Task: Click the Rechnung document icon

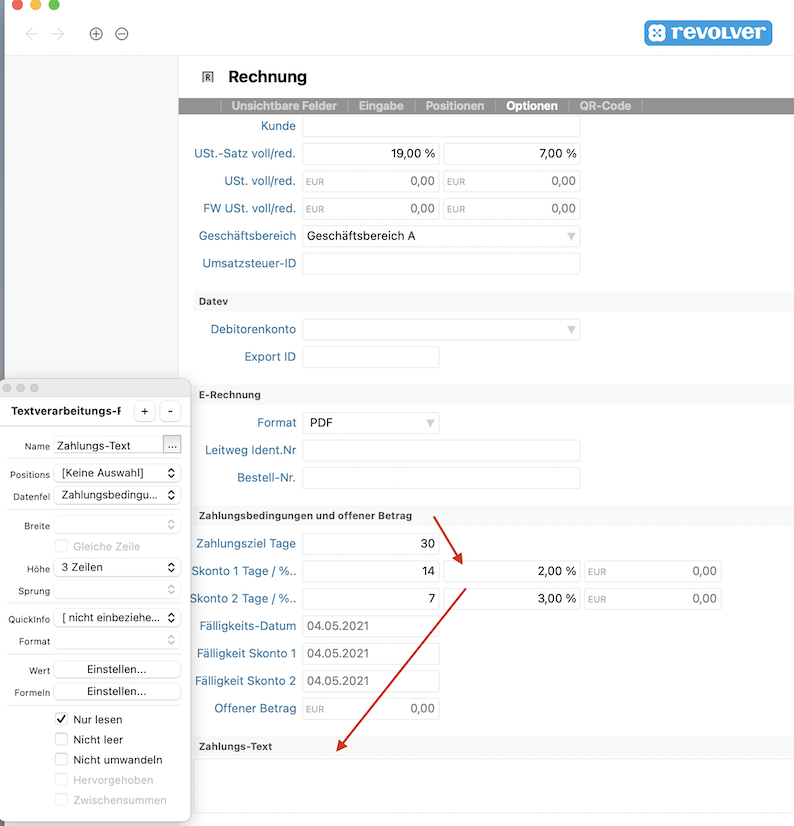Action: pos(208,77)
